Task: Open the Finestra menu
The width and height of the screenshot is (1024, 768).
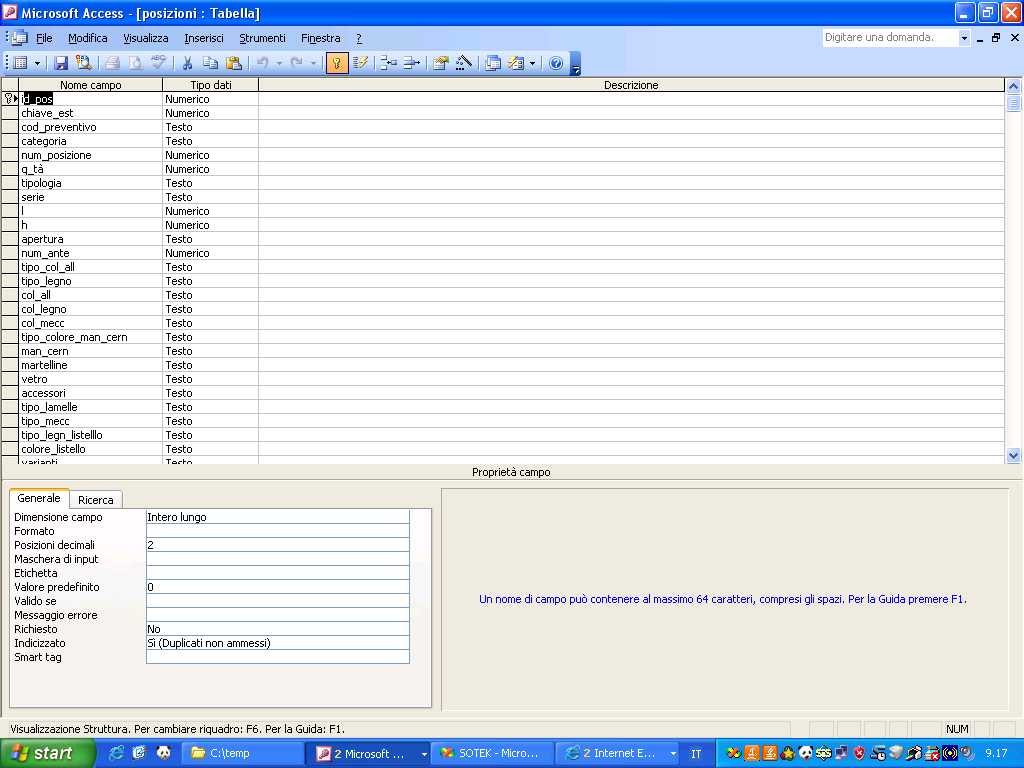Action: [x=321, y=38]
